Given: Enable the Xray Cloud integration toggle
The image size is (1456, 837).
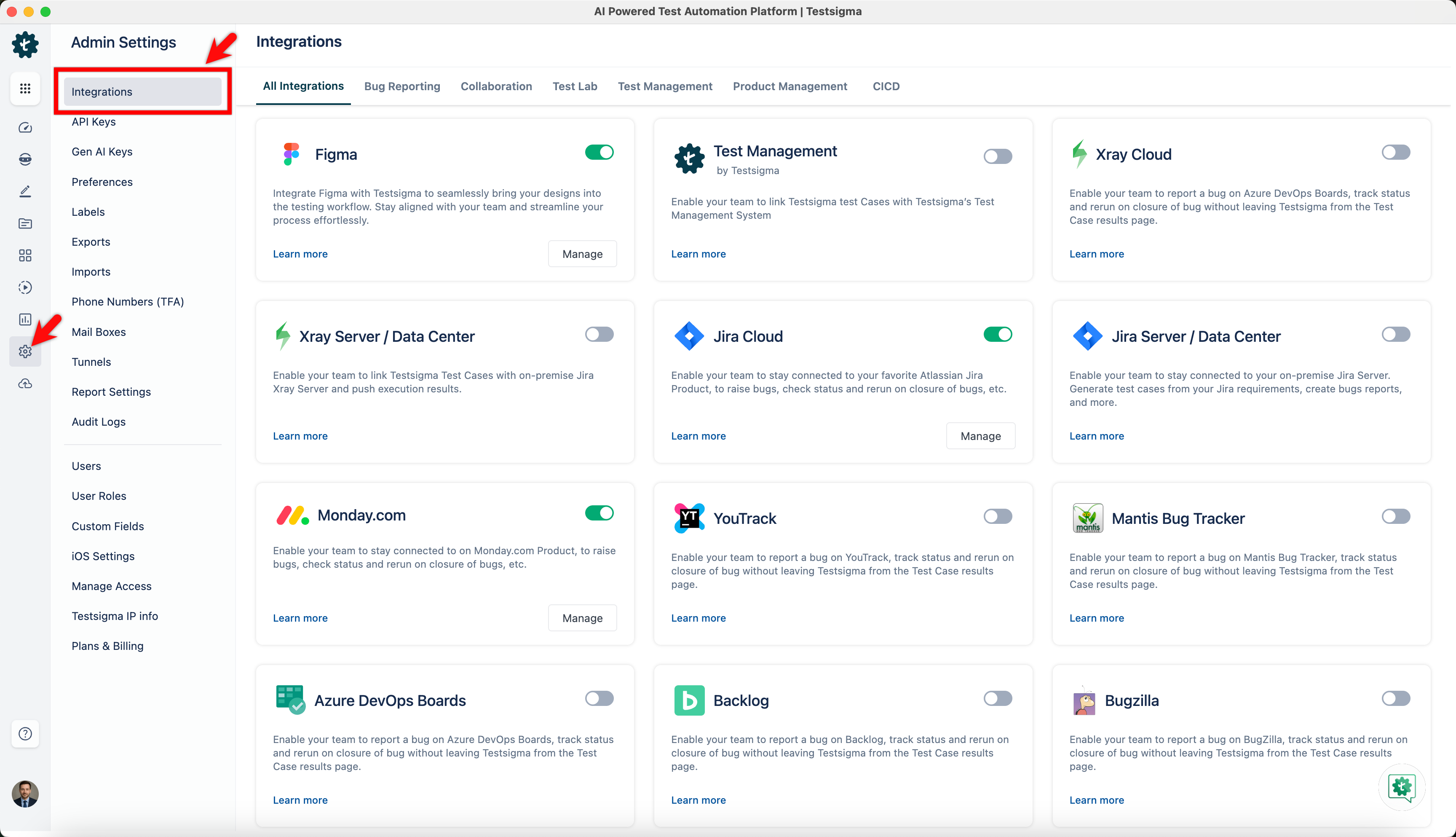Looking at the screenshot, I should [1396, 152].
